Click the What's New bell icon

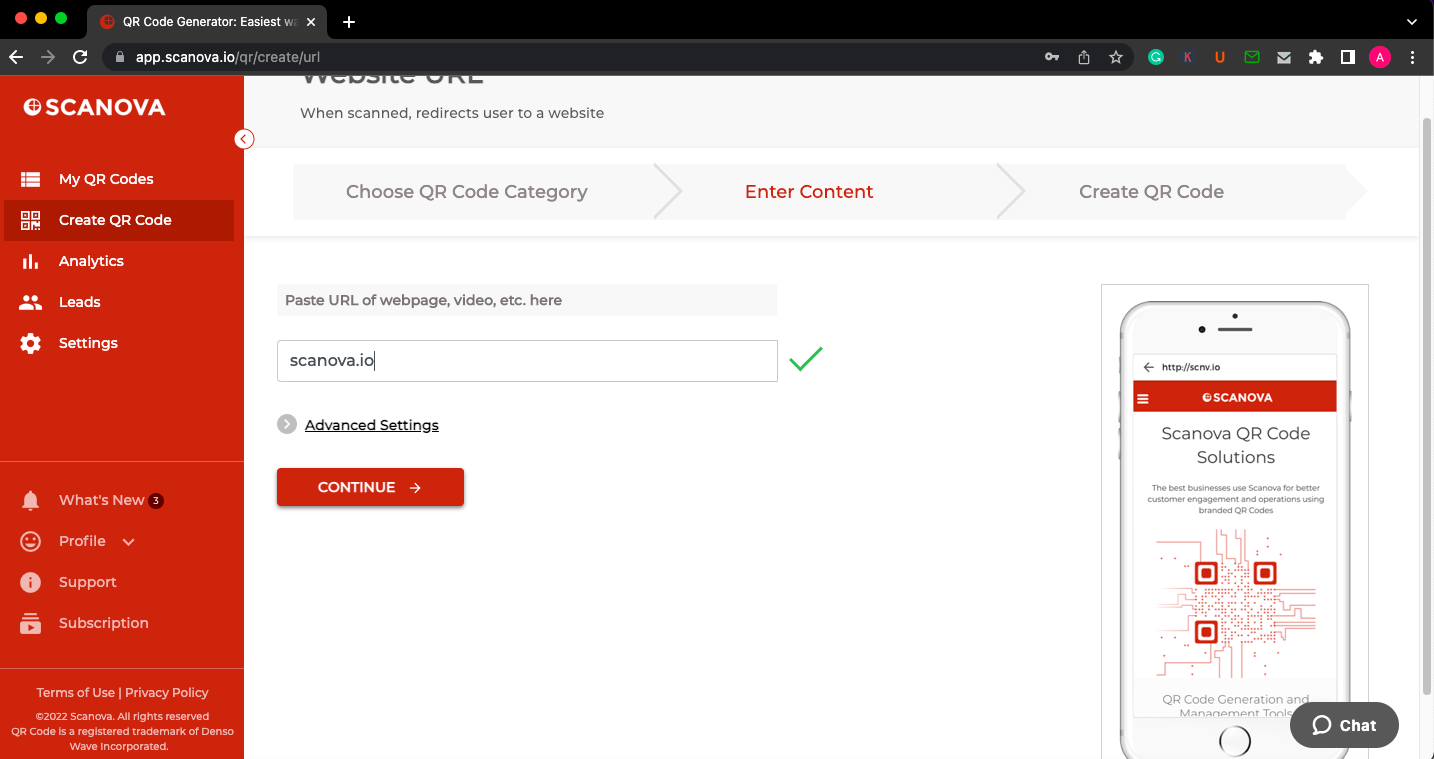tap(31, 500)
